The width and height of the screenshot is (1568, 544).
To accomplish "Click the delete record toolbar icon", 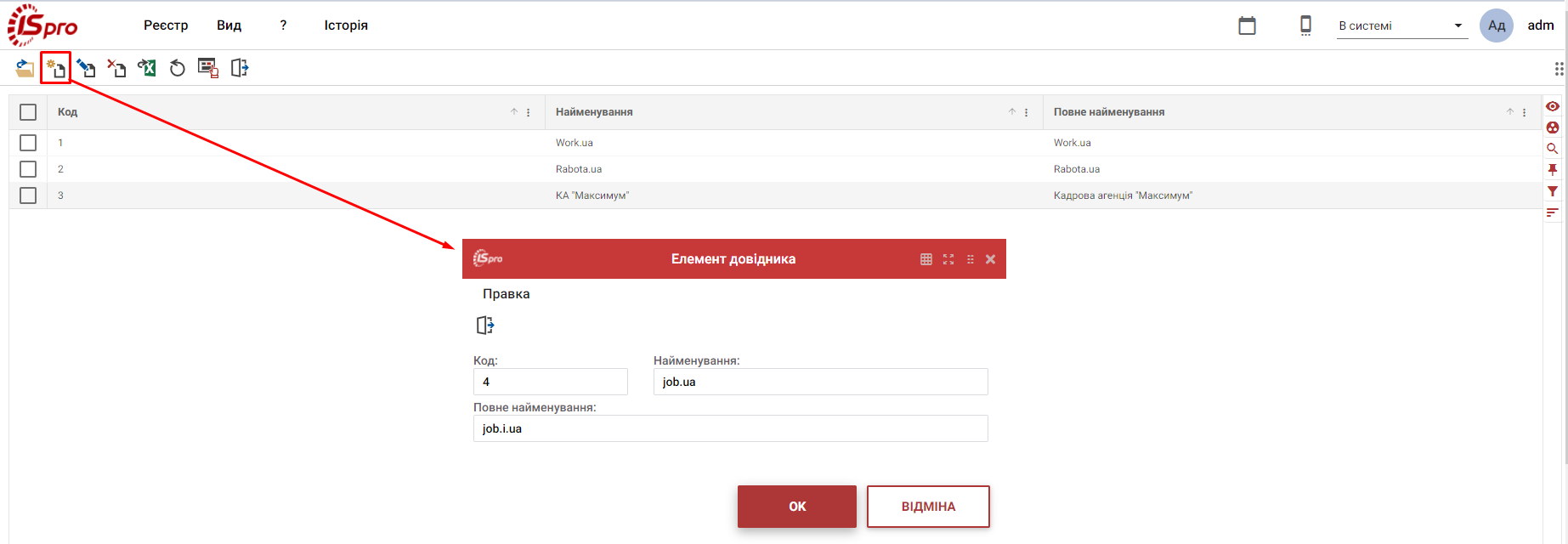I will [116, 68].
